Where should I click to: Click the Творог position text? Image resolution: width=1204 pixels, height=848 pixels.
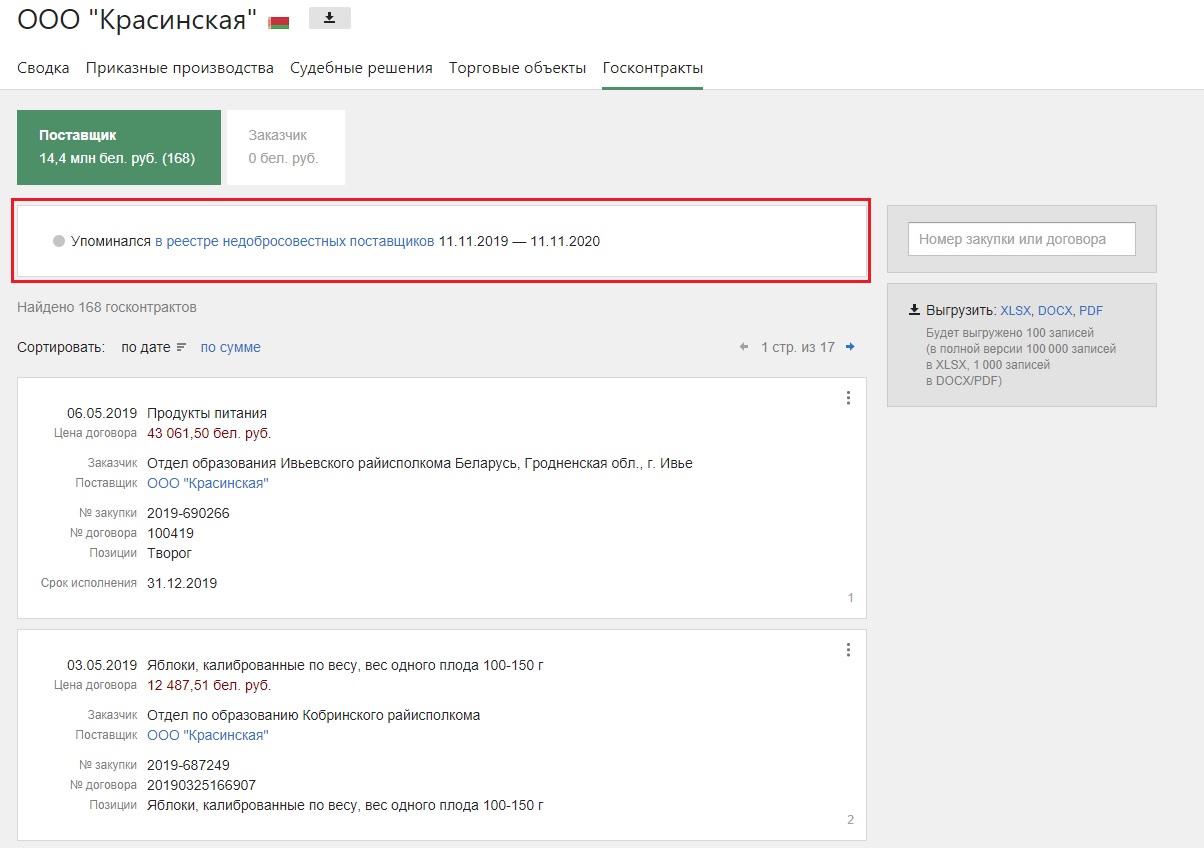click(x=169, y=553)
